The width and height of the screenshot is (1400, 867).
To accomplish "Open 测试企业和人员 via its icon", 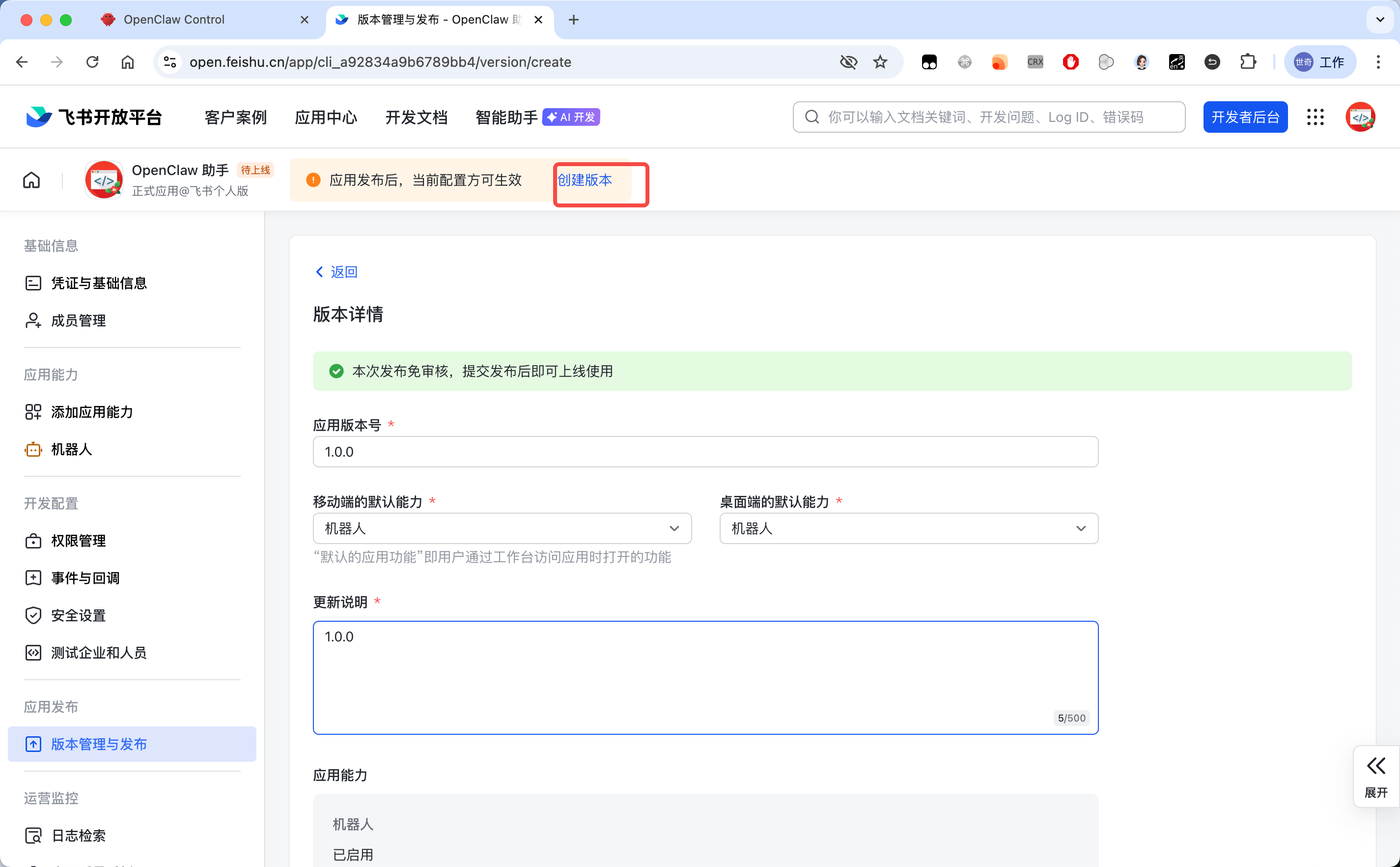I will tap(33, 652).
